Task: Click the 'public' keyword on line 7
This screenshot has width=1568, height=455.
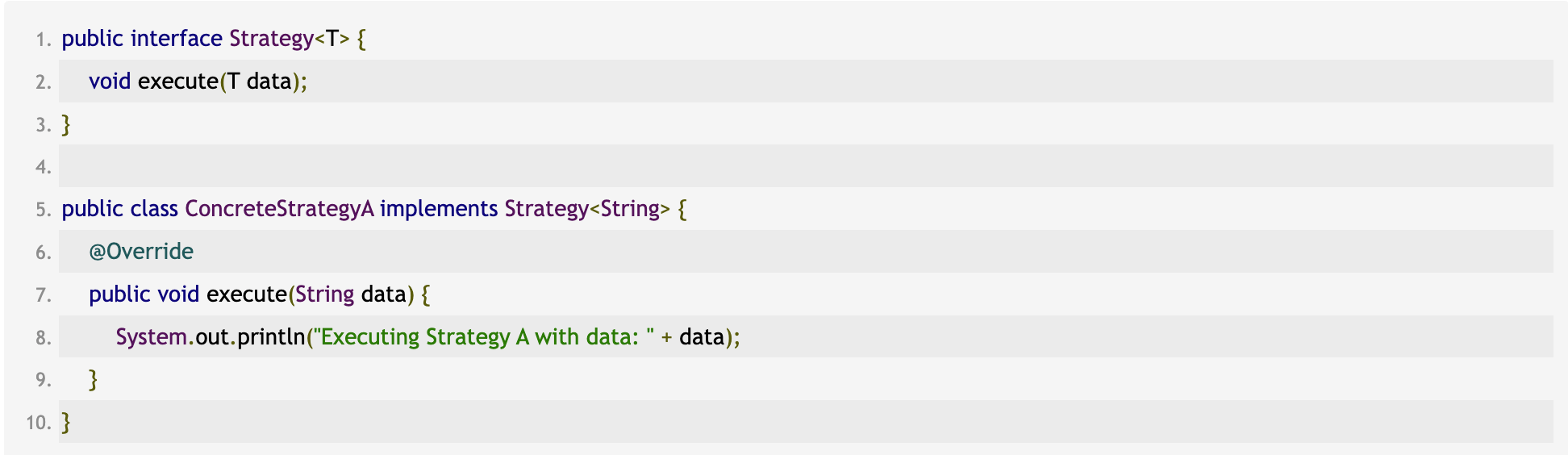Action: pyautogui.click(x=119, y=294)
